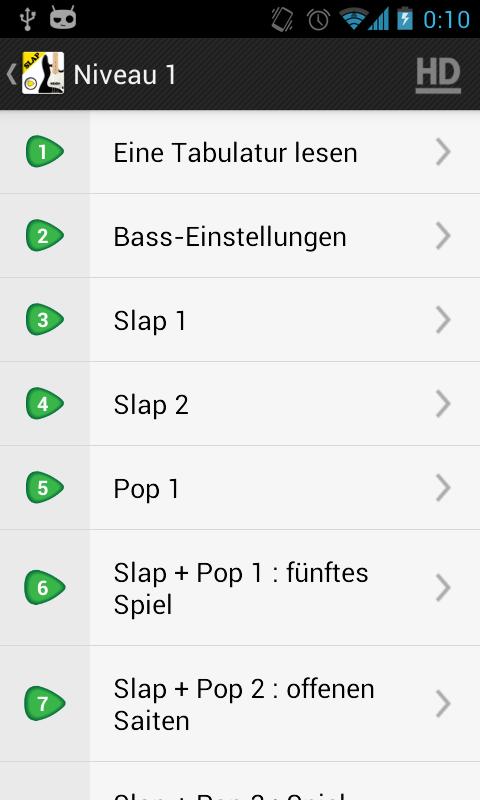The height and width of the screenshot is (800, 480).
Task: Tap the Slap bass app icon in header
Action: click(x=43, y=73)
